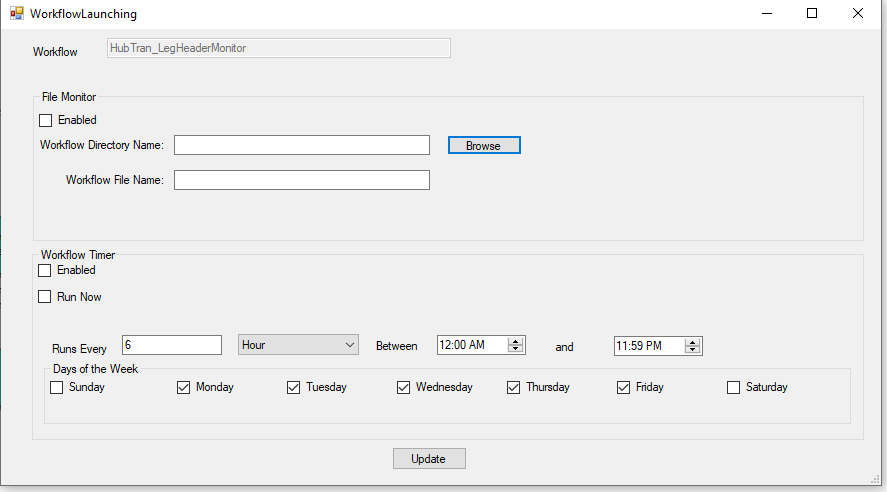Enable the Workflow Timer checkbox
This screenshot has width=887, height=492.
[44, 270]
